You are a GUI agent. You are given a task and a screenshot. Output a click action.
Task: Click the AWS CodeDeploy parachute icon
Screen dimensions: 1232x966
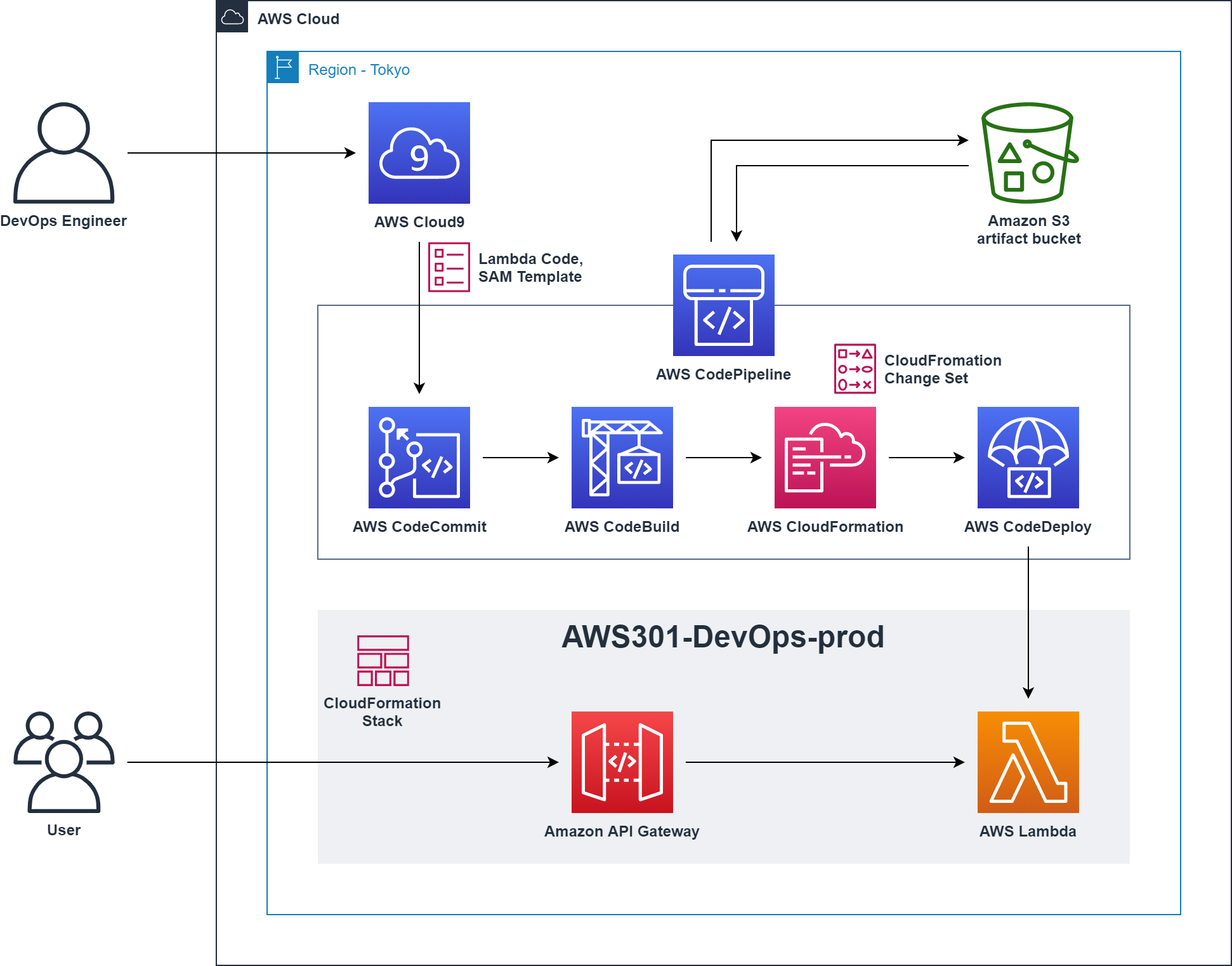point(1028,458)
